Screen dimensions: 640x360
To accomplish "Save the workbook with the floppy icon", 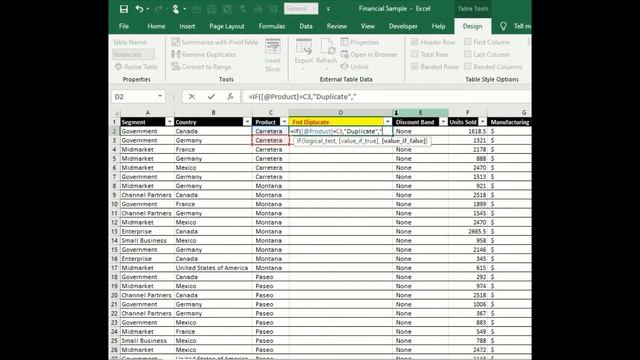I will click(x=123, y=9).
